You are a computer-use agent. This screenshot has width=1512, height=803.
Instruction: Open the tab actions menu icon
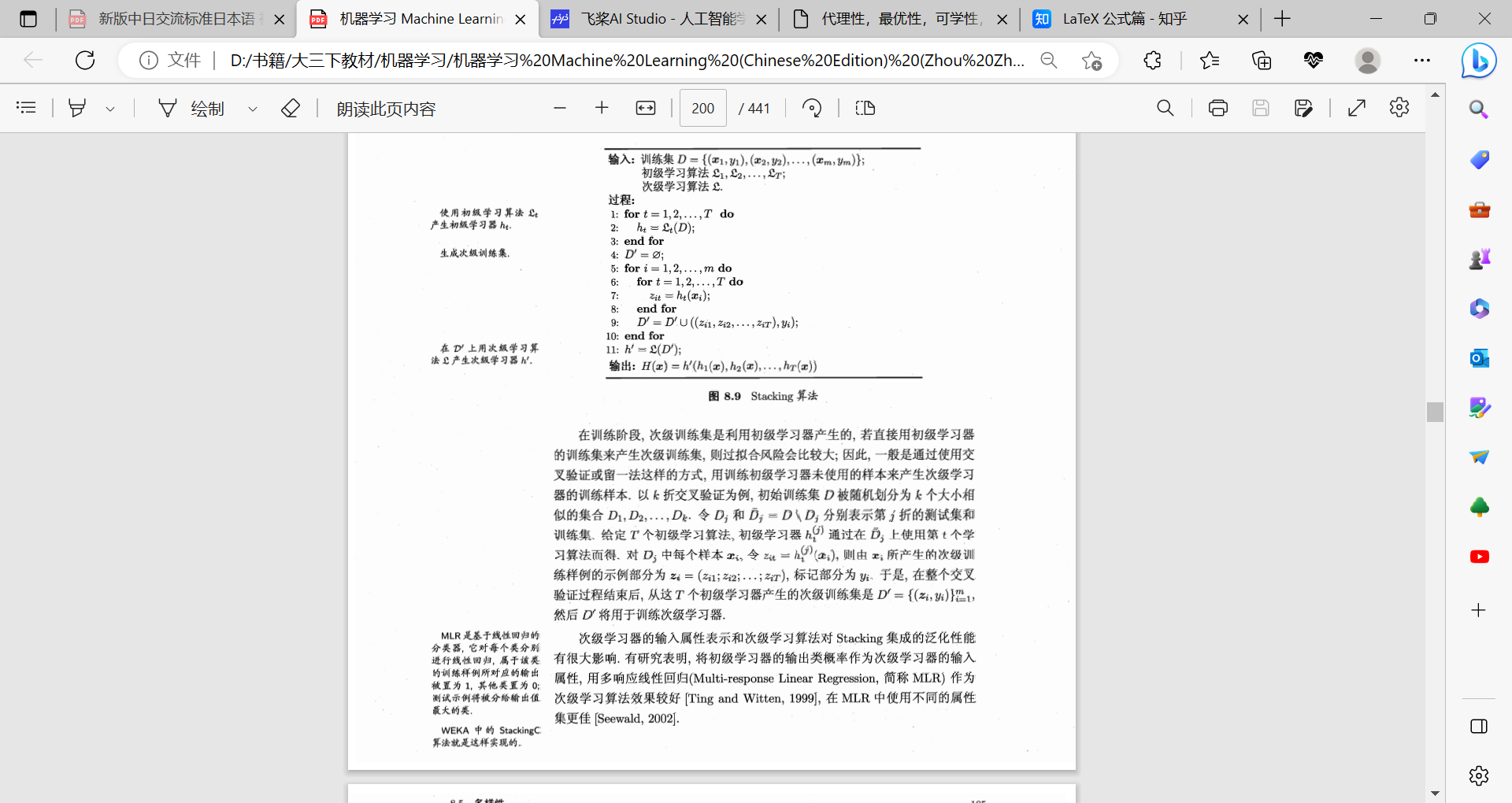28,19
